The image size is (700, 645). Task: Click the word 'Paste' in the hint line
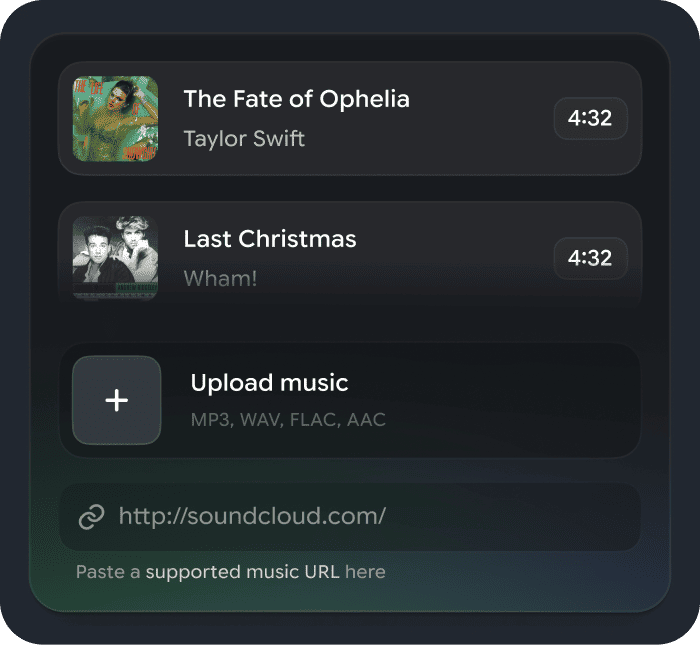click(98, 572)
